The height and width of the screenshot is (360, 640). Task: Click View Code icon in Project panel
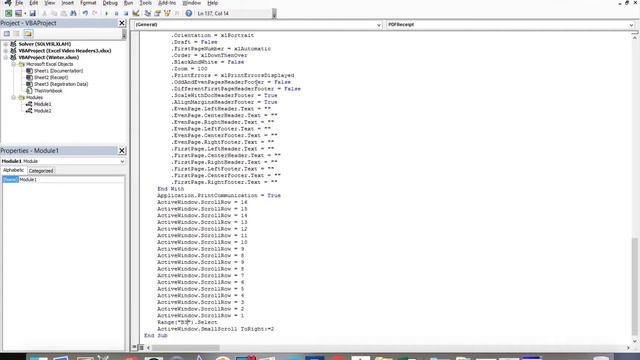coord(7,33)
